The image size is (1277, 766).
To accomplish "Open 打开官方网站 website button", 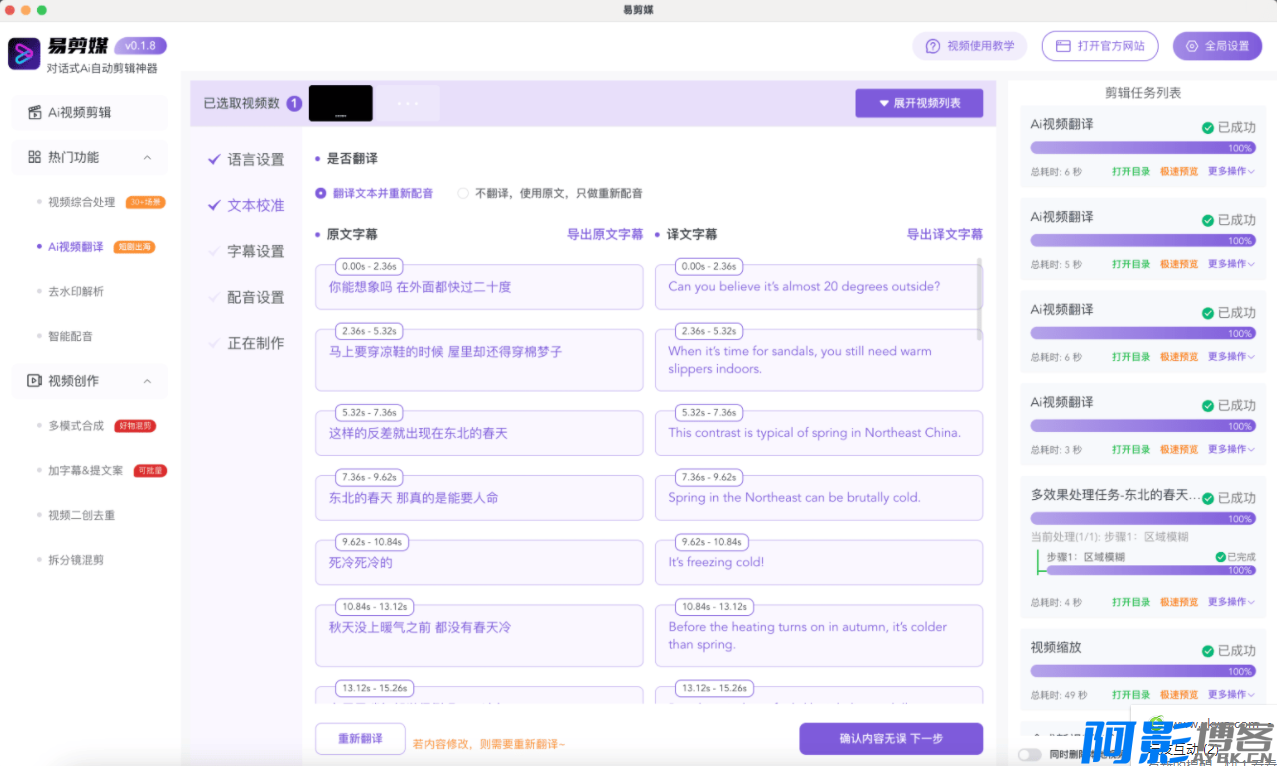I will 1100,46.
